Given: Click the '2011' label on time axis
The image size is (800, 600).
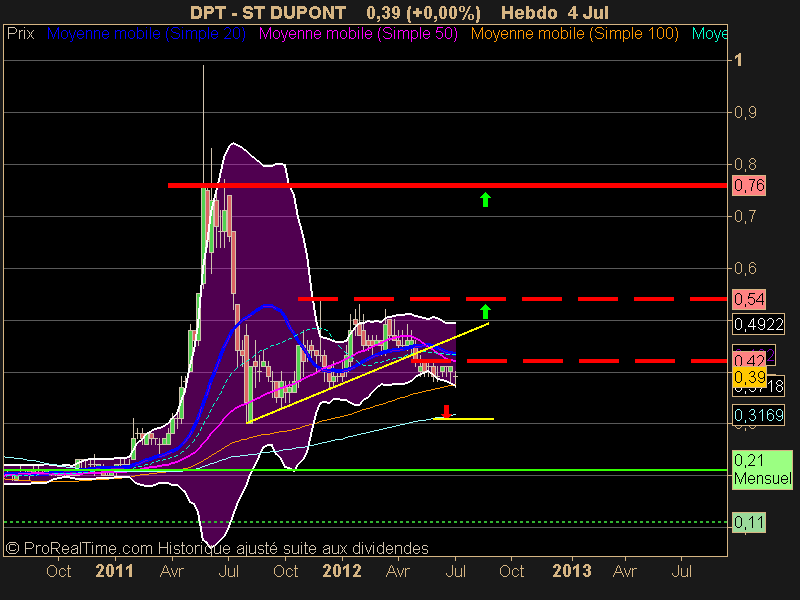Looking at the screenshot, I should point(114,571).
